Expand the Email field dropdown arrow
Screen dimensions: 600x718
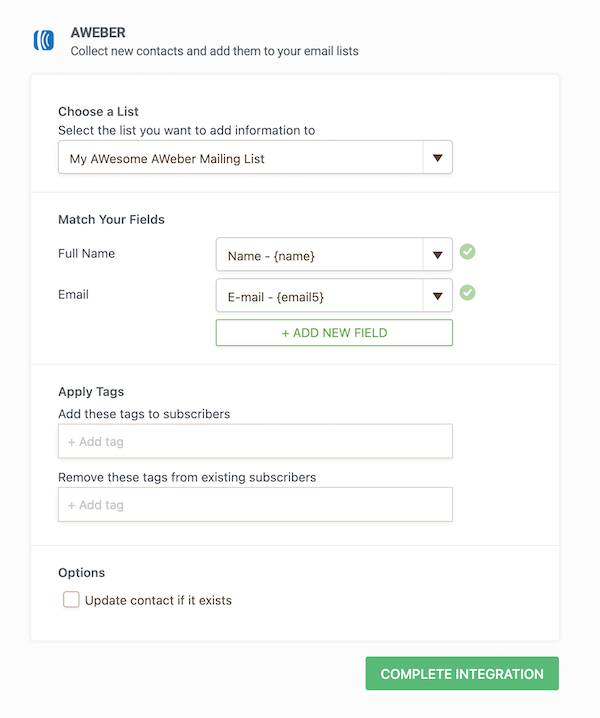[437, 296]
